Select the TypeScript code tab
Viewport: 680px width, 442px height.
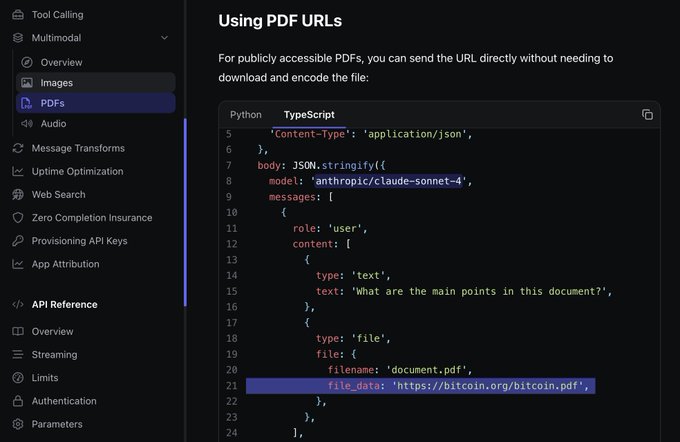pyautogui.click(x=309, y=115)
